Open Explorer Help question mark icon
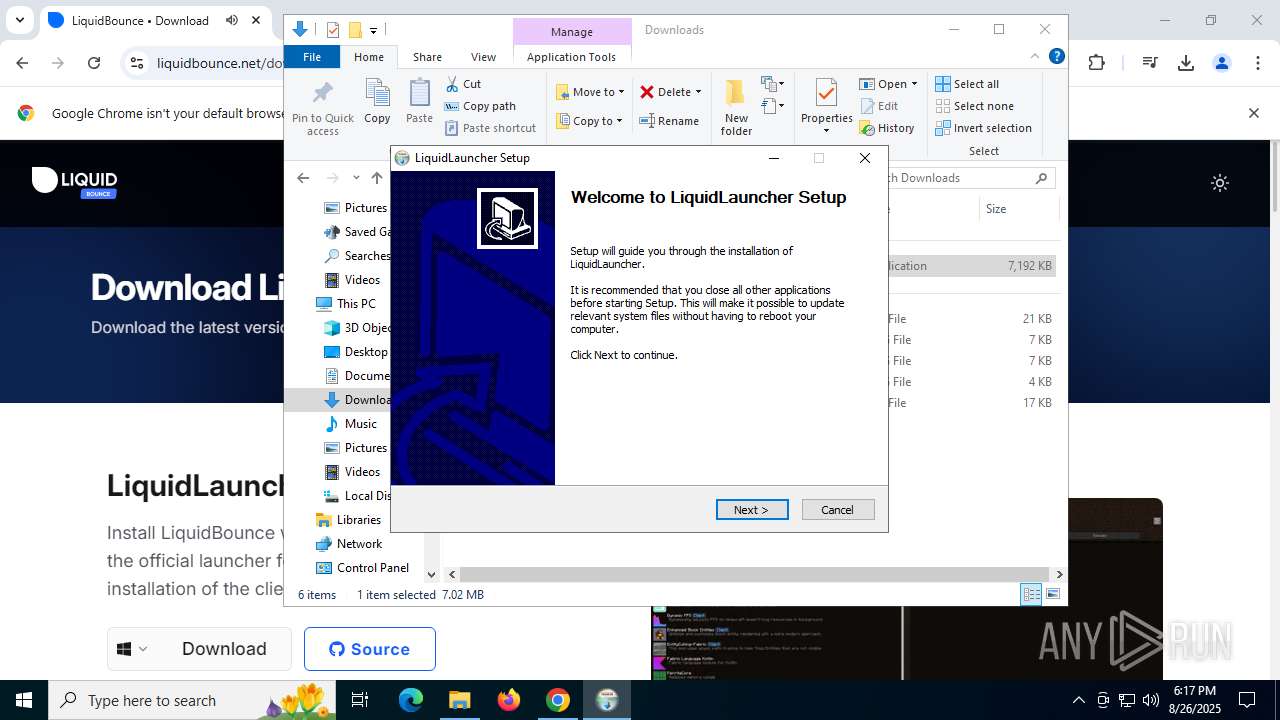 [x=1056, y=57]
